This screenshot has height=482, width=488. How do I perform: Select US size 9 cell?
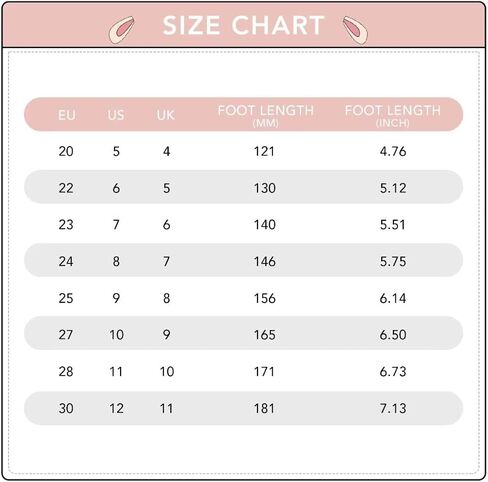pos(116,298)
